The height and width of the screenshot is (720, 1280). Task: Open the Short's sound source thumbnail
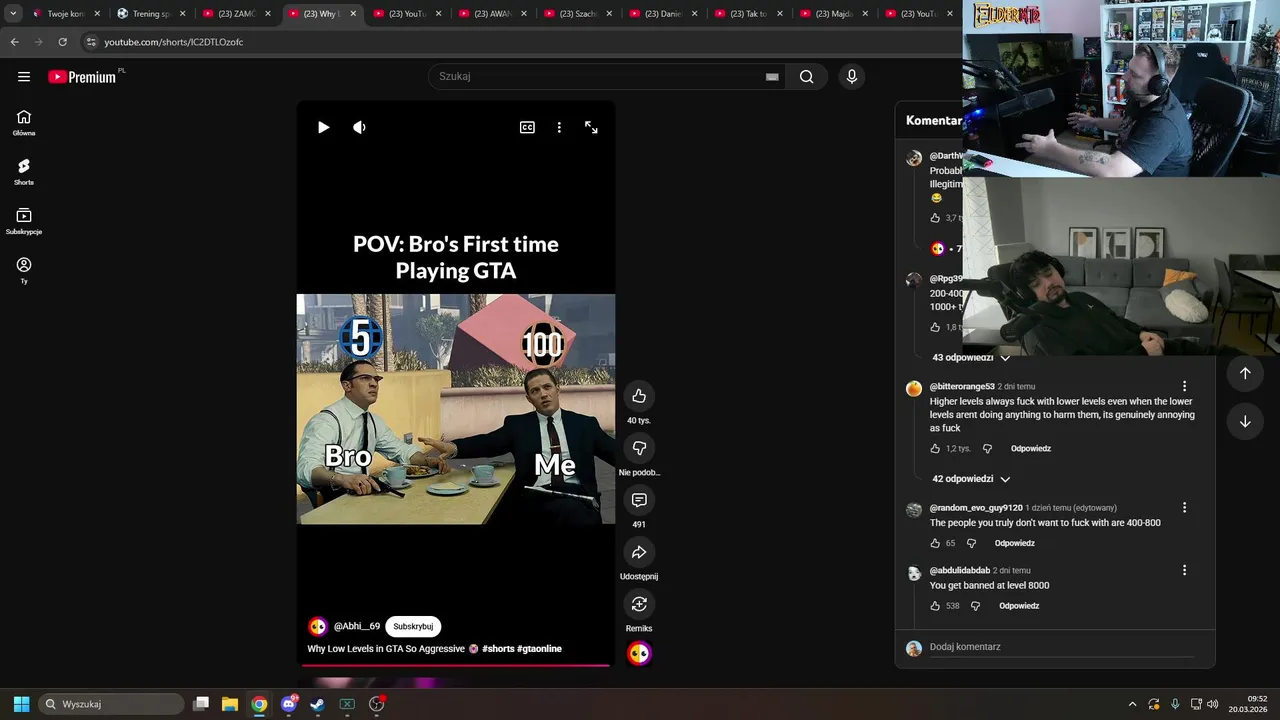tap(639, 653)
